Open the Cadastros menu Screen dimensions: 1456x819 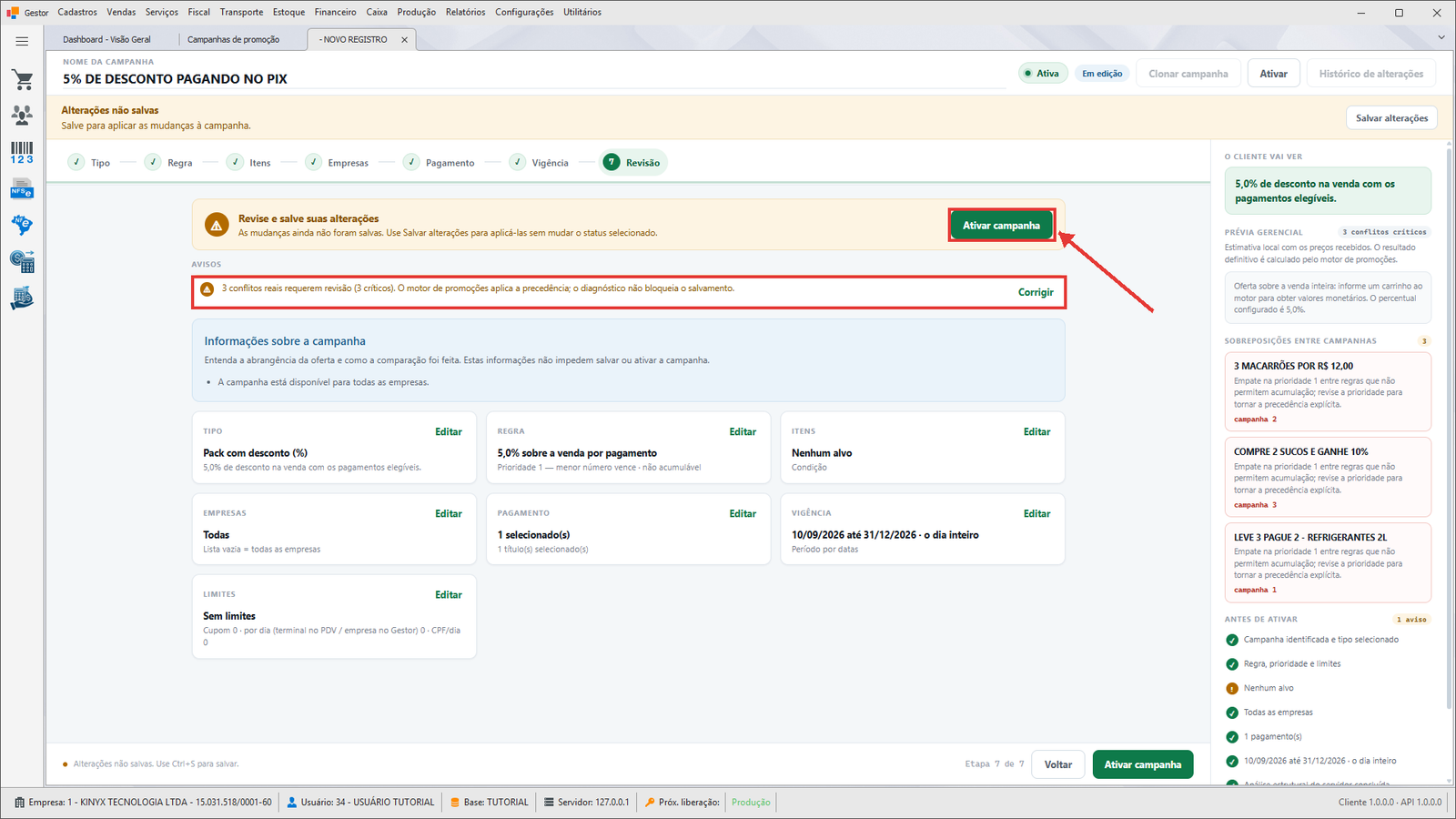tap(77, 12)
